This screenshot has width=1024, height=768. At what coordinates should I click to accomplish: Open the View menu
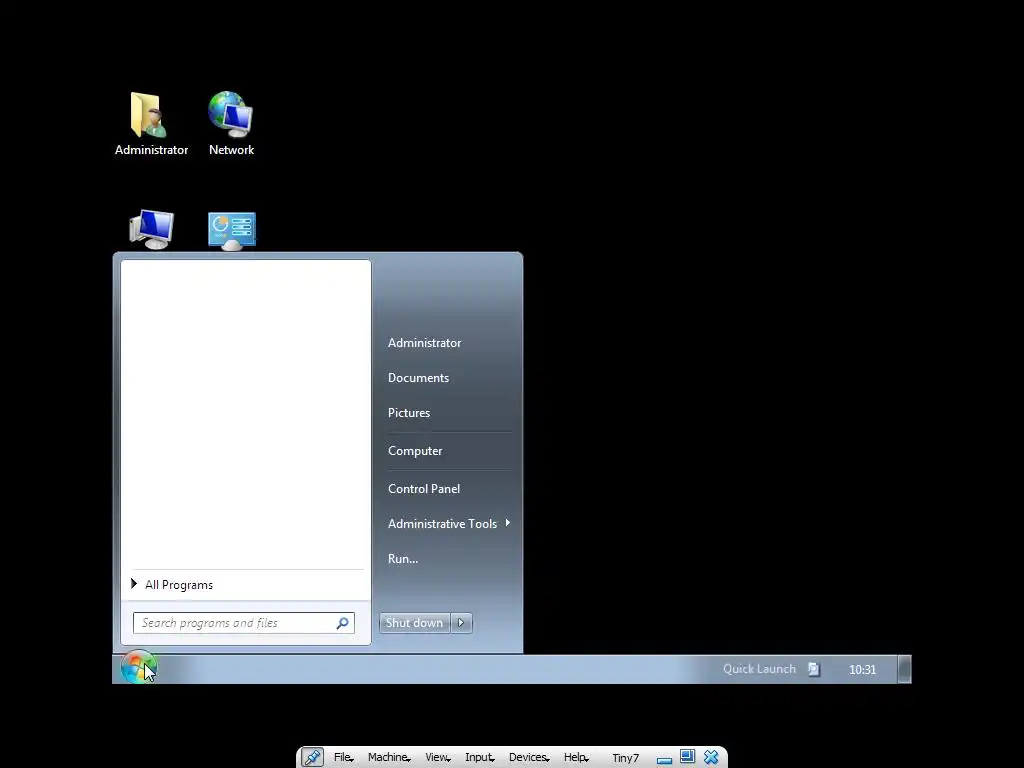[x=437, y=757]
